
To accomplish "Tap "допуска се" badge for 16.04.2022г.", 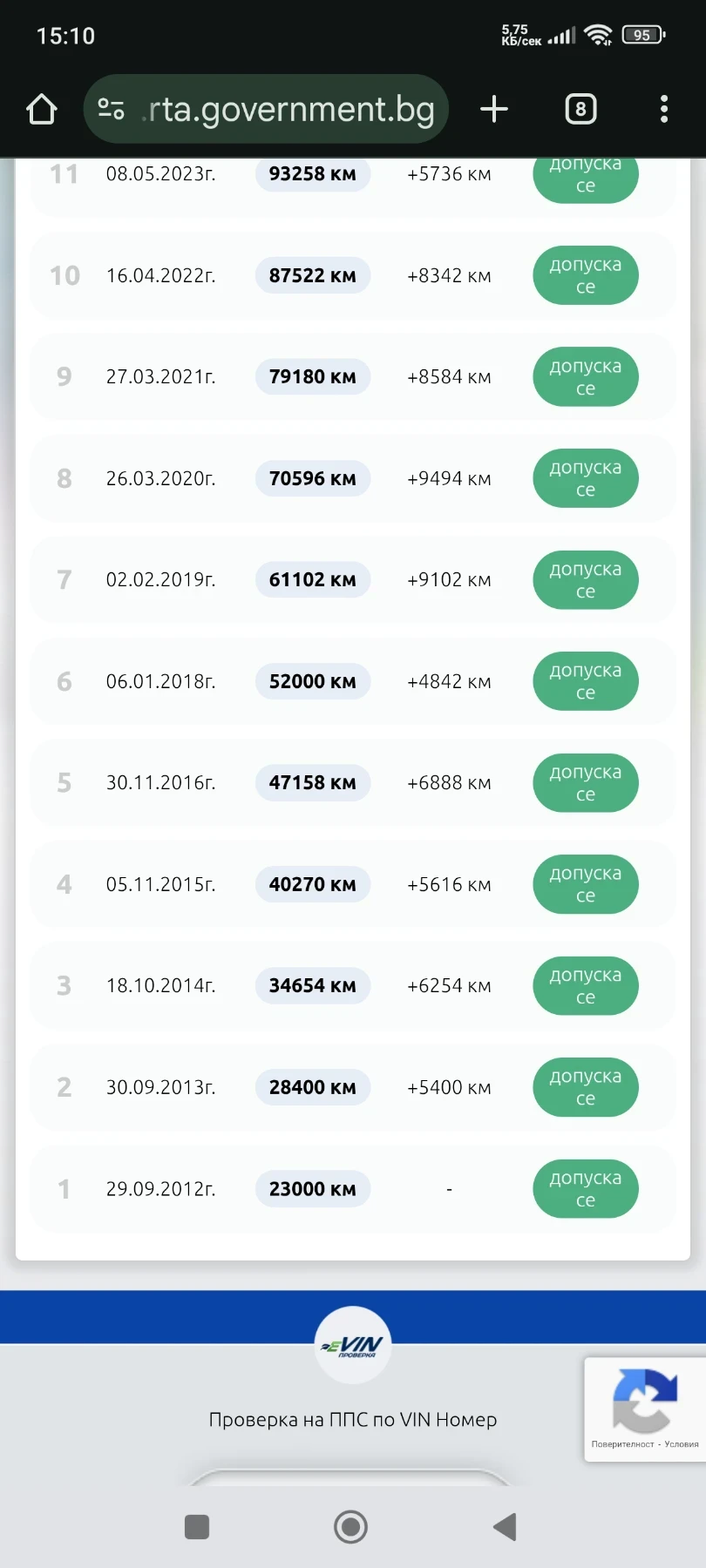I will click(585, 275).
